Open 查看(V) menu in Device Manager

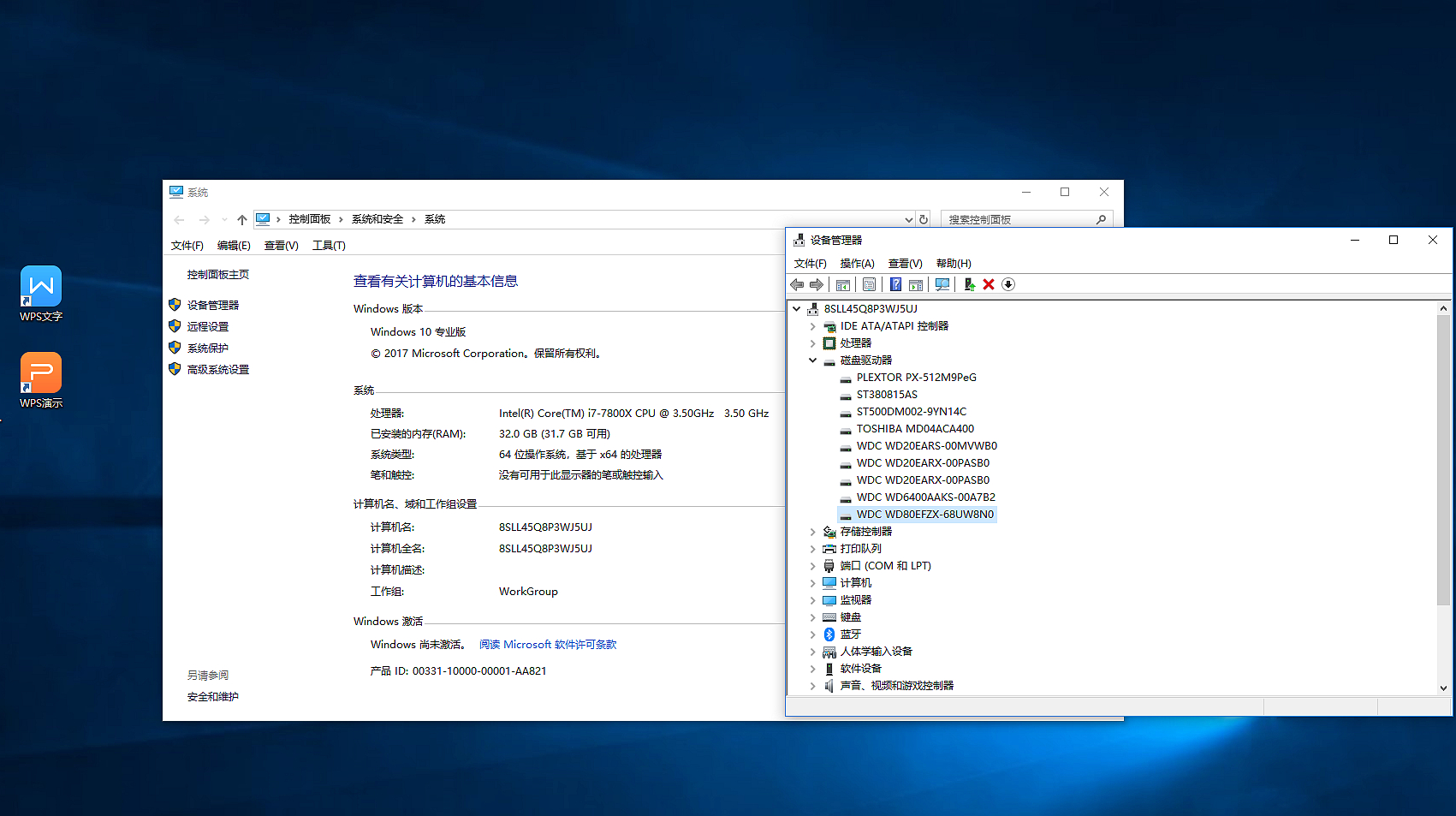click(x=905, y=264)
